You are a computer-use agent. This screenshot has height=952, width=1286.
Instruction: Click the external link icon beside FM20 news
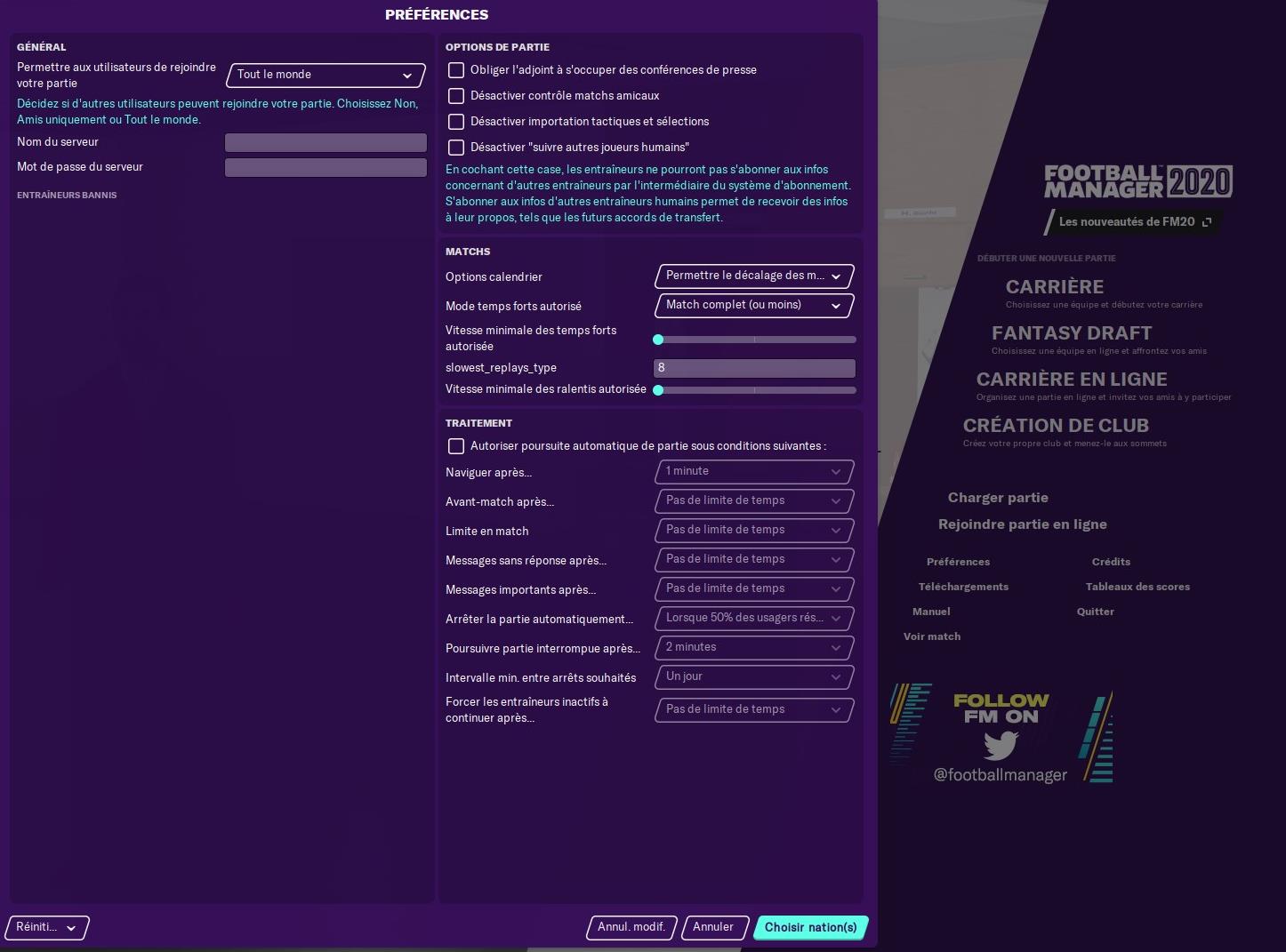(1207, 222)
